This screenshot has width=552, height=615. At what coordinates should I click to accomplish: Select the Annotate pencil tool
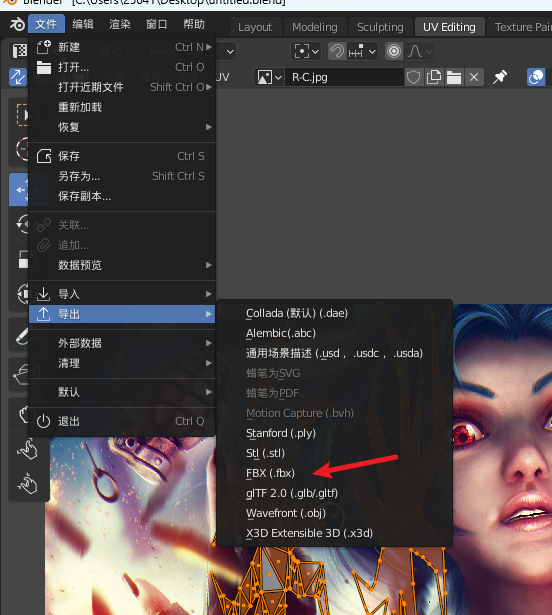tap(20, 336)
